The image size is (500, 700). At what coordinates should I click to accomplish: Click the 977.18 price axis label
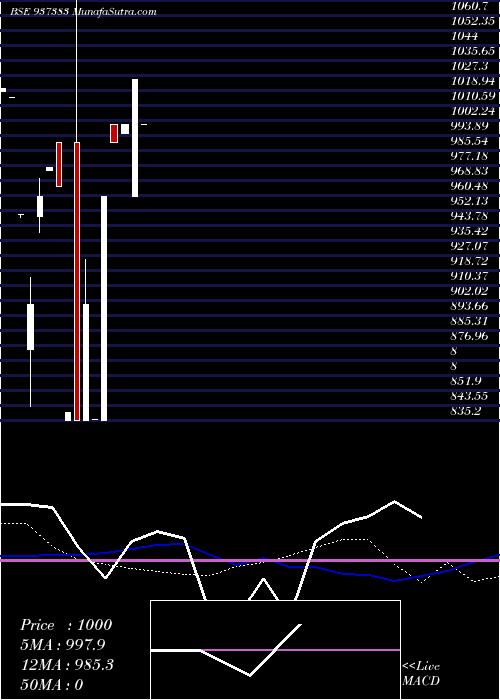pyautogui.click(x=469, y=156)
